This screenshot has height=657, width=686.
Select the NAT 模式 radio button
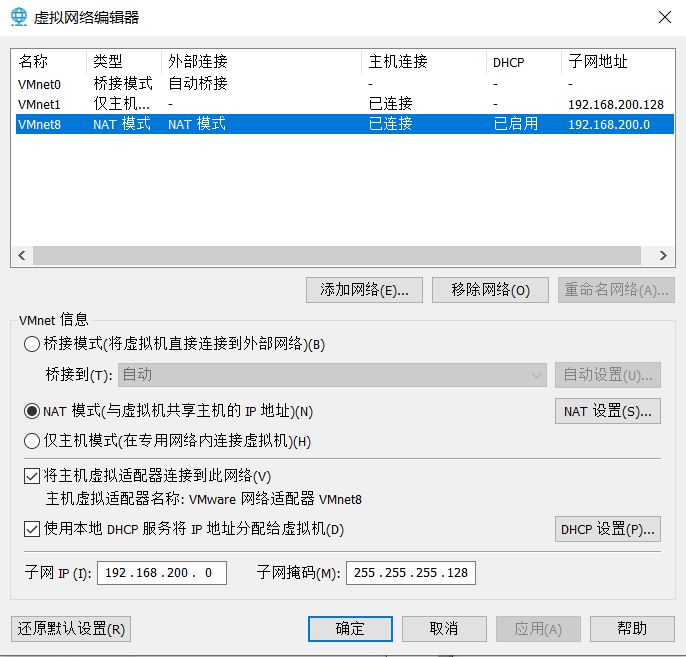[x=32, y=411]
